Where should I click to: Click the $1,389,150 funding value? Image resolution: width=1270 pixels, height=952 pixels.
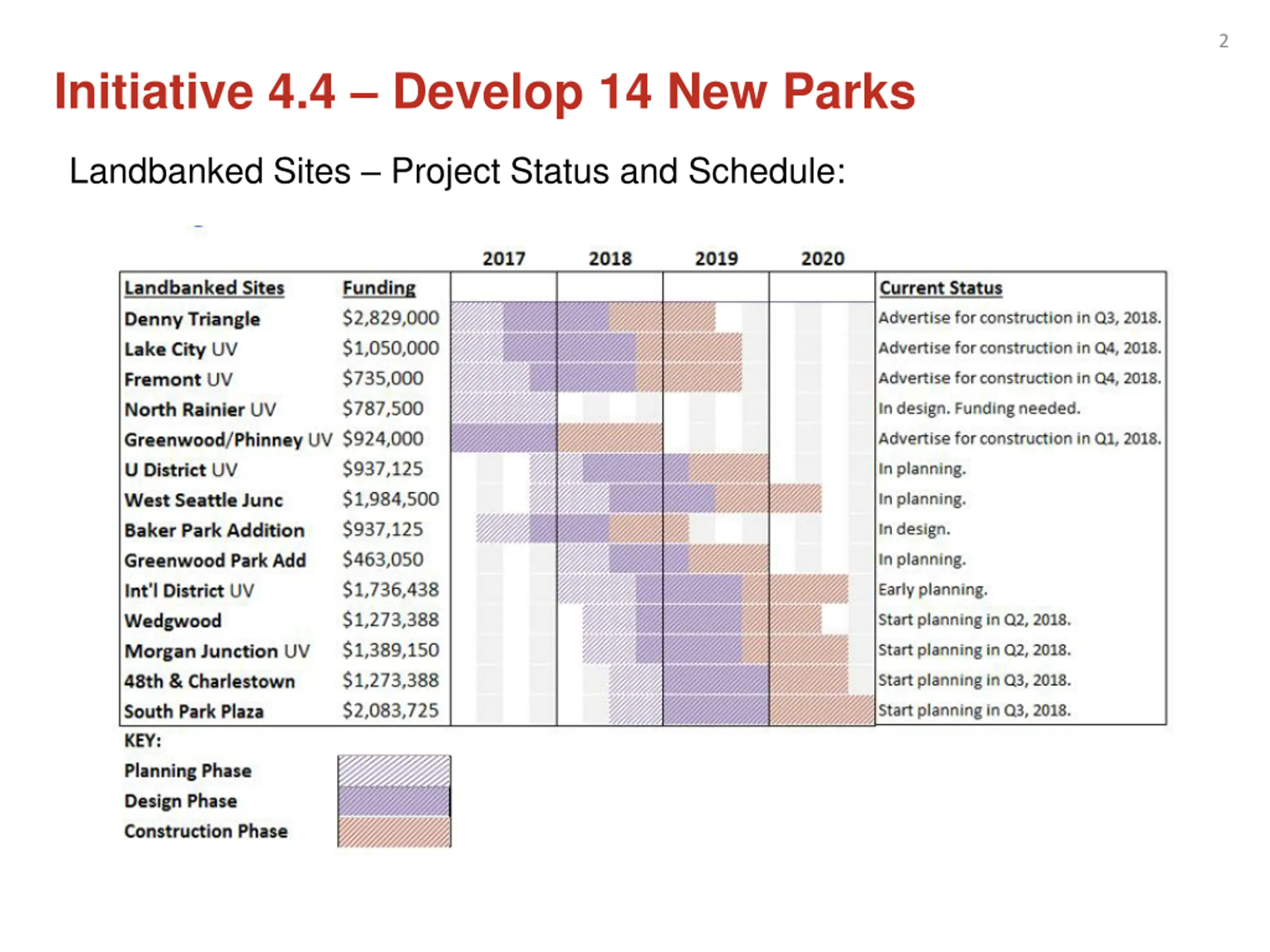(x=391, y=650)
